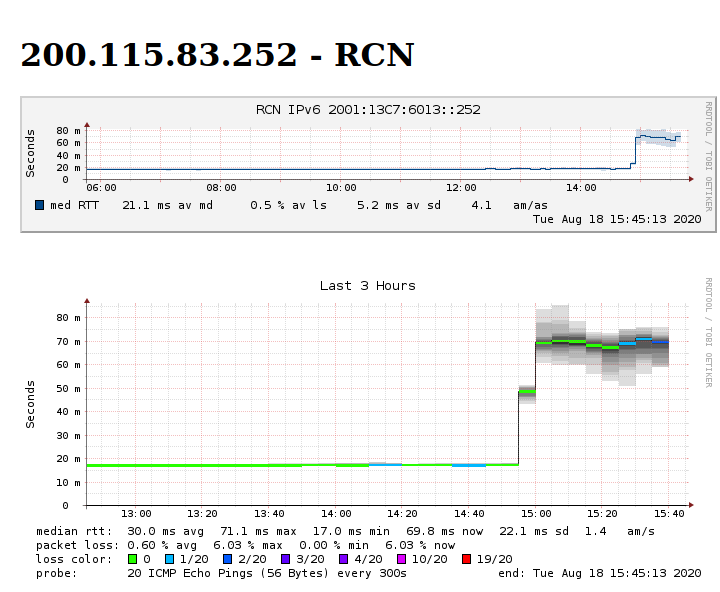Click the magenta 10/20 loss swatch

click(x=400, y=559)
